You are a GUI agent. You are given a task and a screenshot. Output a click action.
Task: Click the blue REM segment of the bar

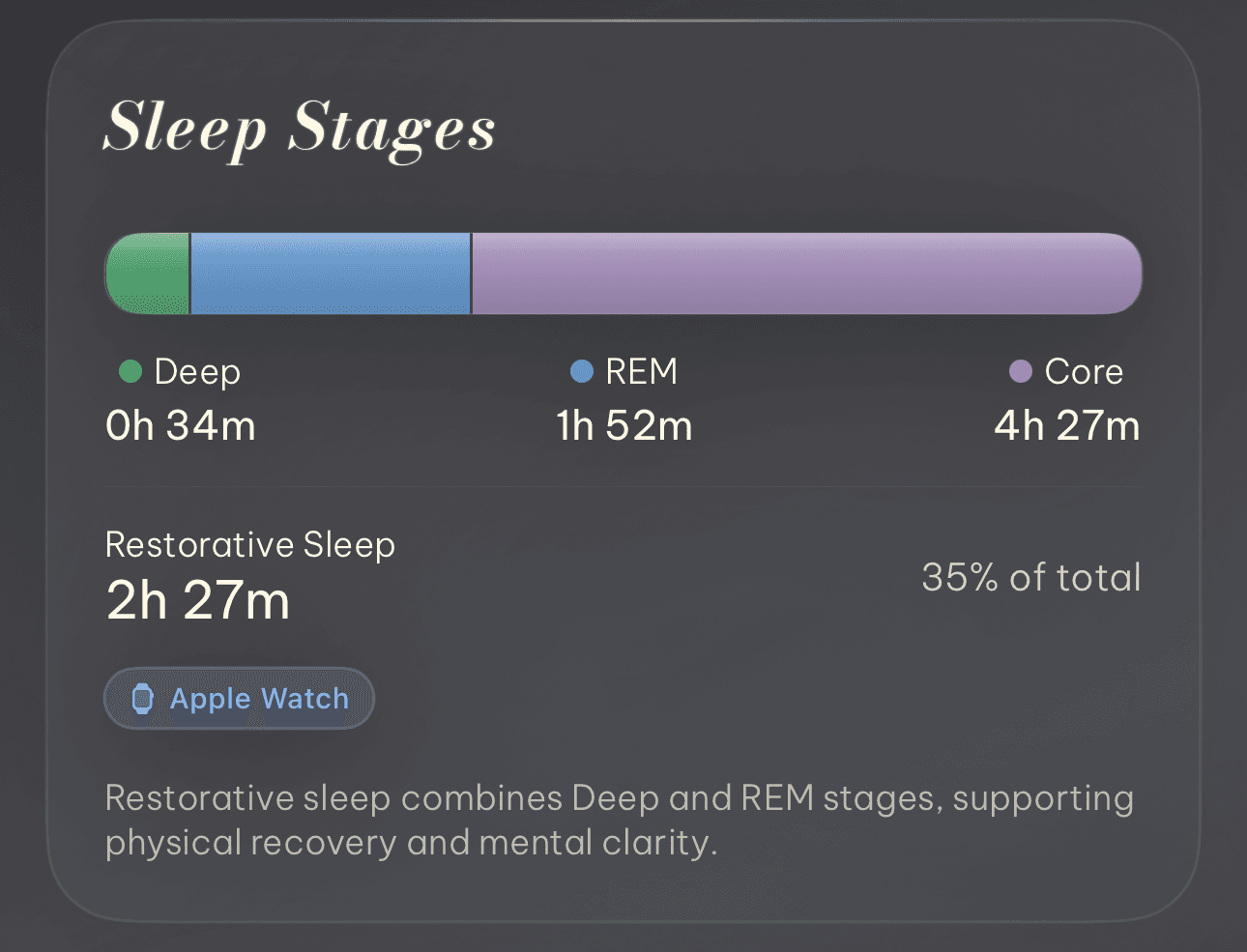pos(329,274)
